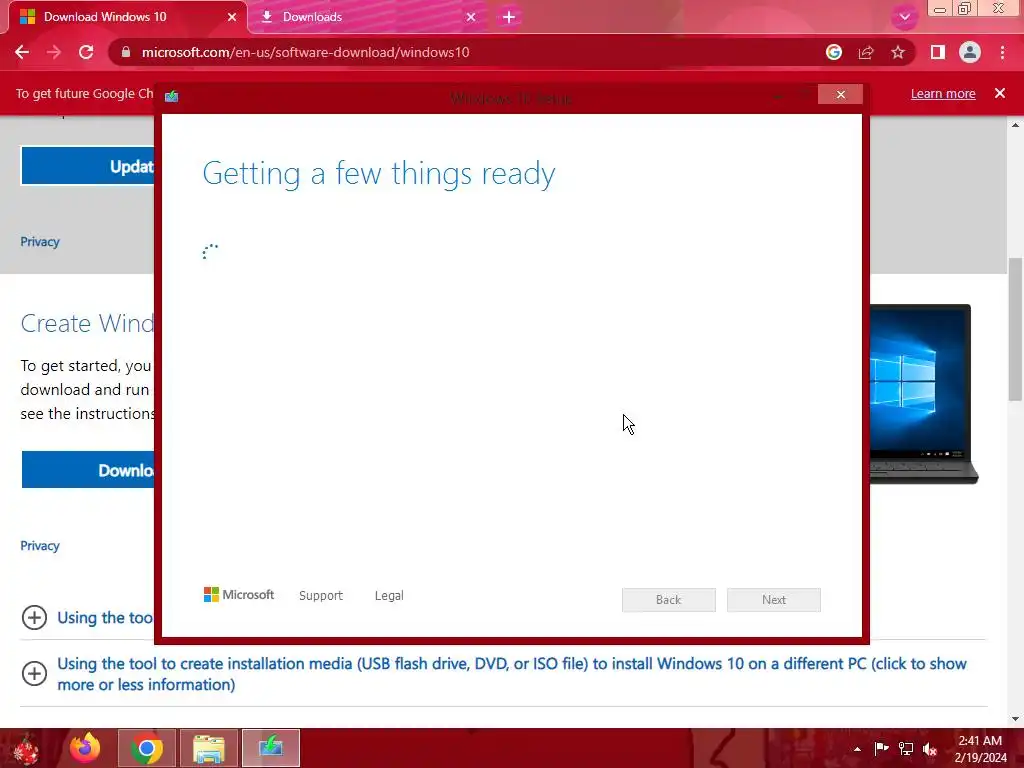Click the webpage vertical scrollbar thumb
This screenshot has height=768, width=1024.
1015,329
